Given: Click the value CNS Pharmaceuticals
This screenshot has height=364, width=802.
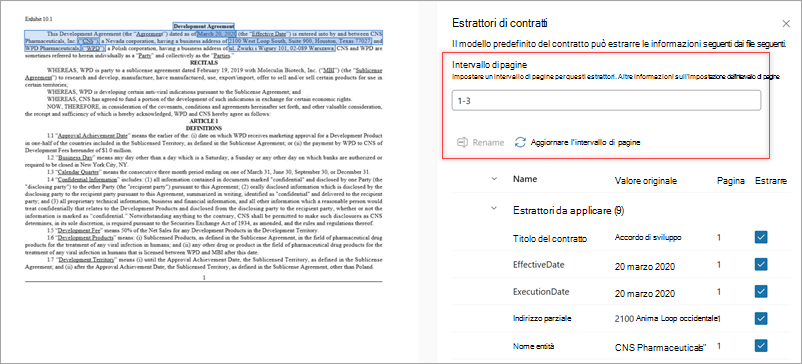Looking at the screenshot, I should (x=660, y=348).
